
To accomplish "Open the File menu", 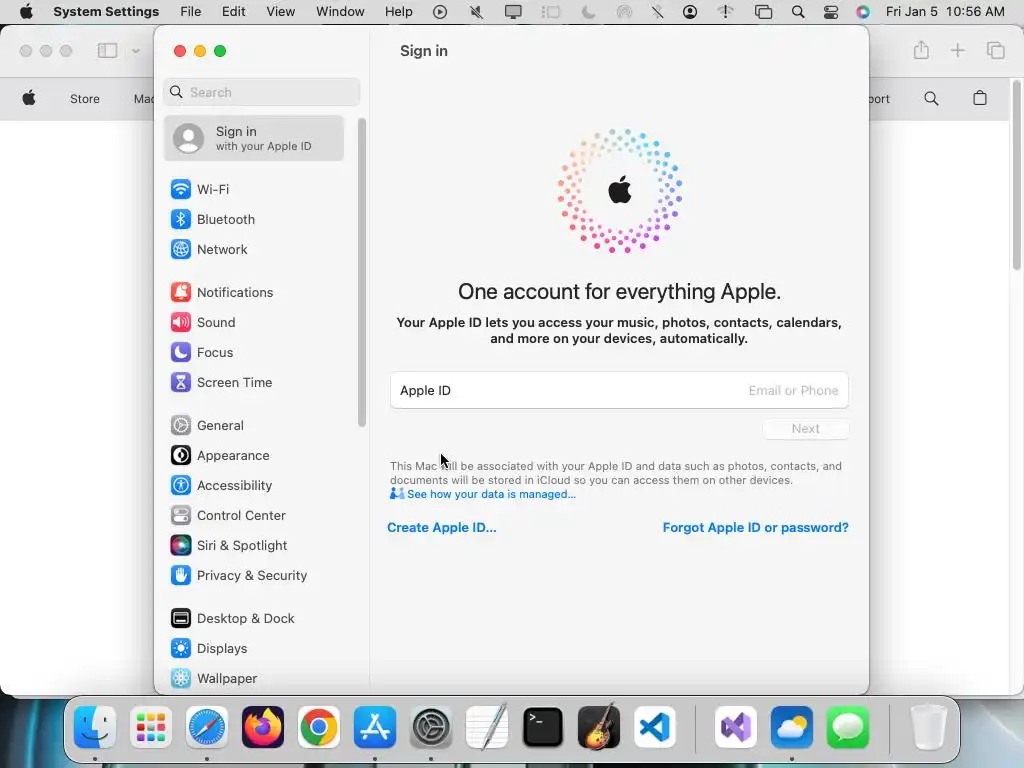I will point(191,12).
